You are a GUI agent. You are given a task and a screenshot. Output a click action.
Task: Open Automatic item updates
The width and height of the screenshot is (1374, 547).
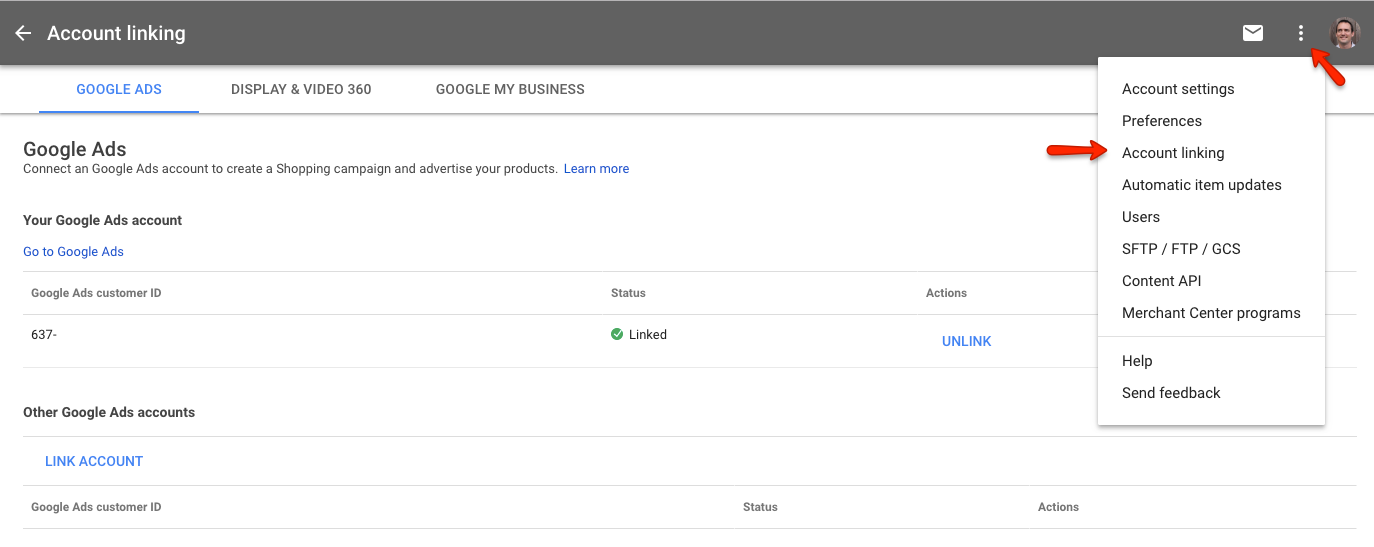pyautogui.click(x=1201, y=185)
